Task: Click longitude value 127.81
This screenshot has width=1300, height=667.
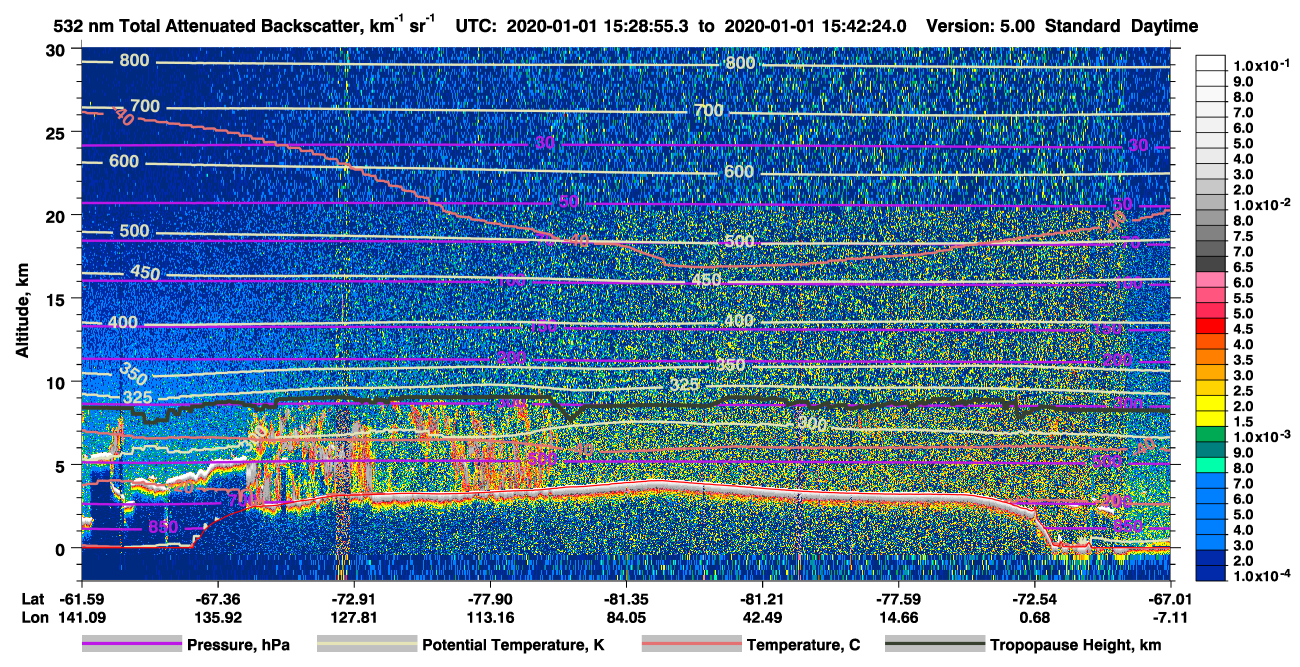Action: coord(354,617)
